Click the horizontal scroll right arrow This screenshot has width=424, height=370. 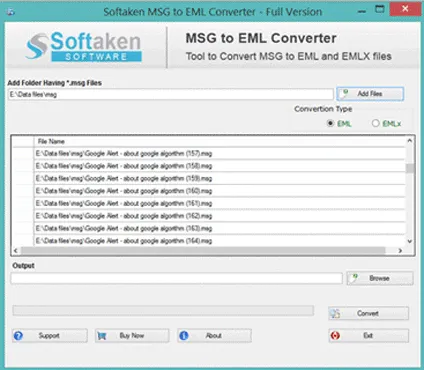400,250
